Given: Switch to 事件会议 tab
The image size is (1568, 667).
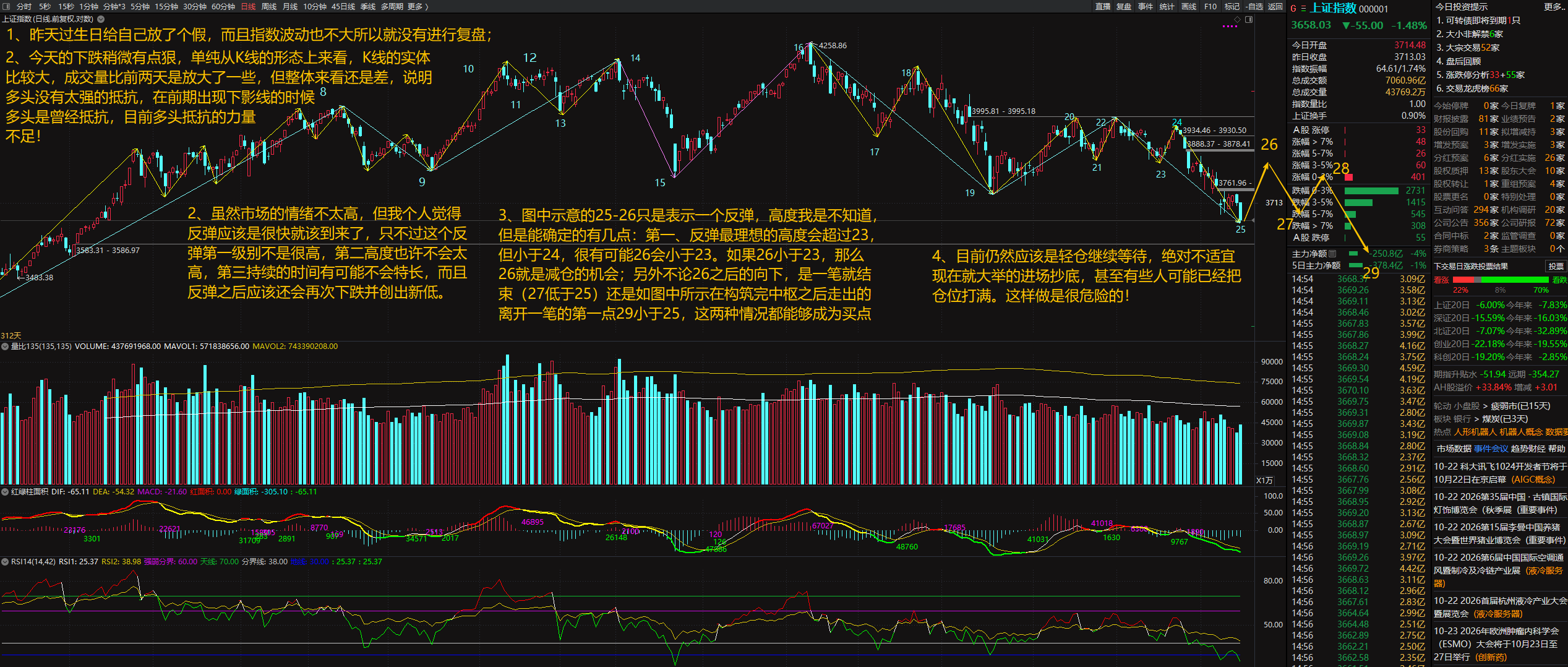Looking at the screenshot, I should point(1491,449).
